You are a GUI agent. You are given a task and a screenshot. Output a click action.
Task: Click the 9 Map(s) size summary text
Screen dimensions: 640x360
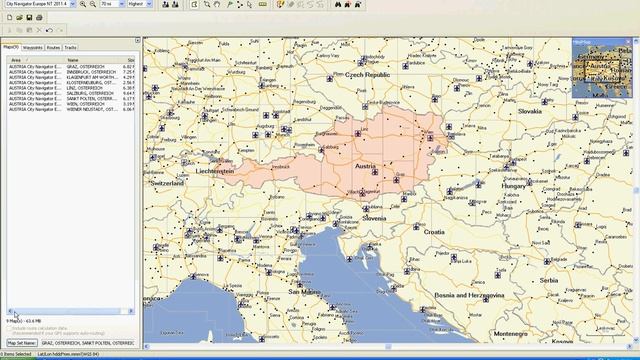pos(24,321)
